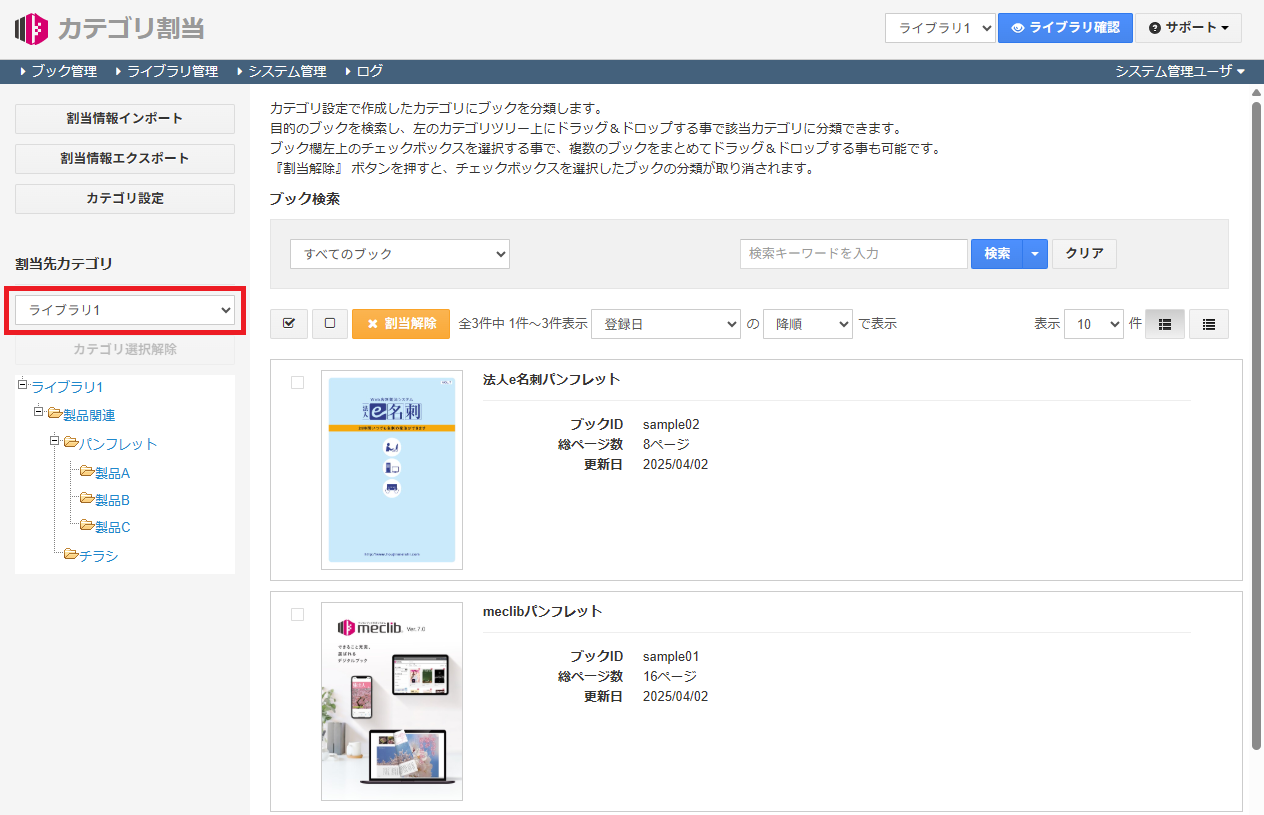Switch to compact list view icon
The height and width of the screenshot is (815, 1264).
pyautogui.click(x=1209, y=324)
